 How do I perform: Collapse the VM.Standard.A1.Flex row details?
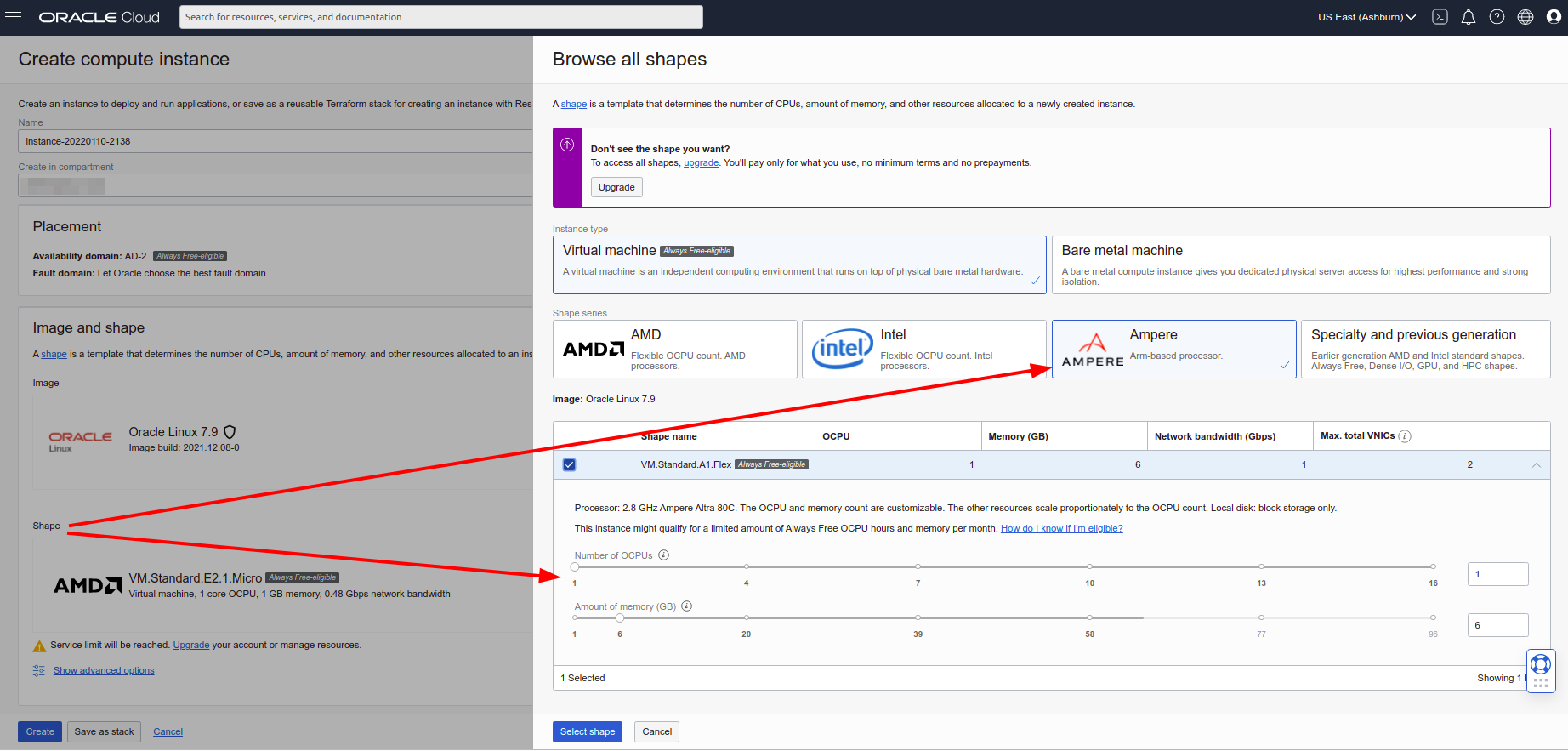pos(1537,465)
